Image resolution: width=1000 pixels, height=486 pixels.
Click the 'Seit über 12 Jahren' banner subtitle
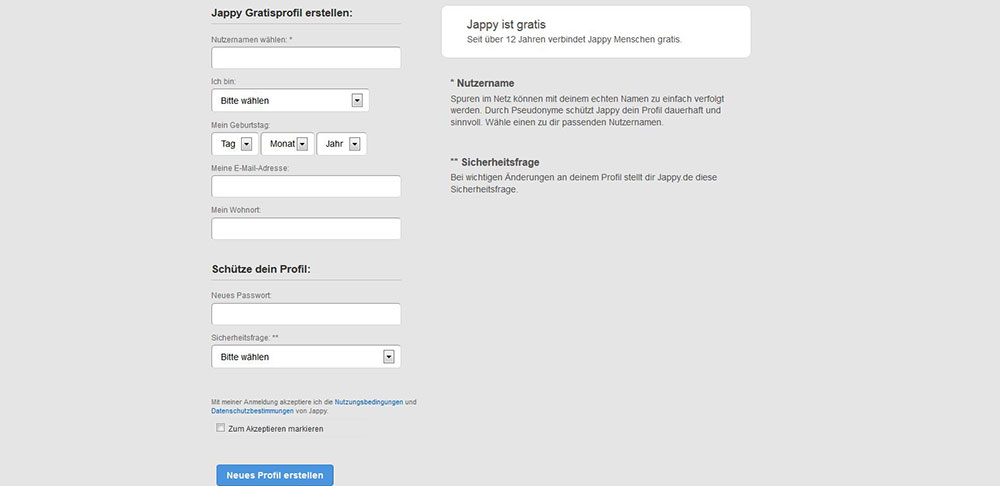tap(580, 40)
